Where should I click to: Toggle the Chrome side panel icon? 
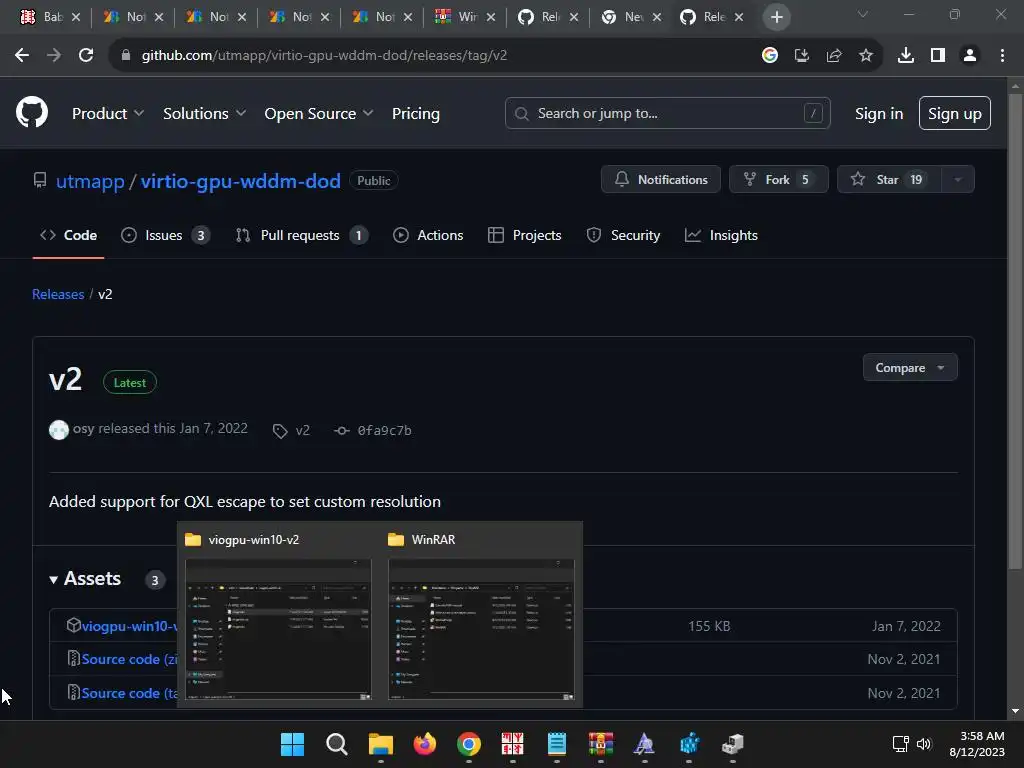point(938,56)
